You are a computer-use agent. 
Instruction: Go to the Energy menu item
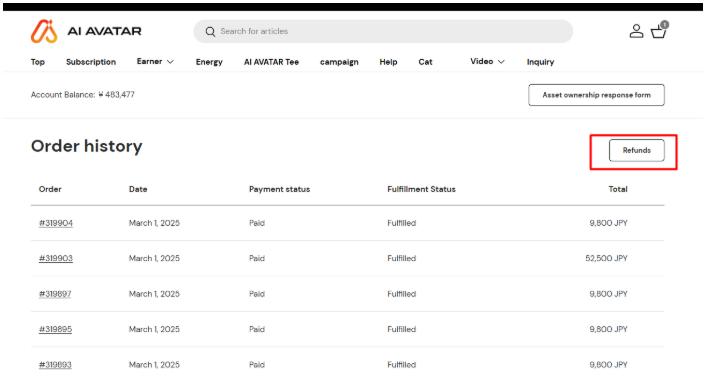(x=209, y=62)
